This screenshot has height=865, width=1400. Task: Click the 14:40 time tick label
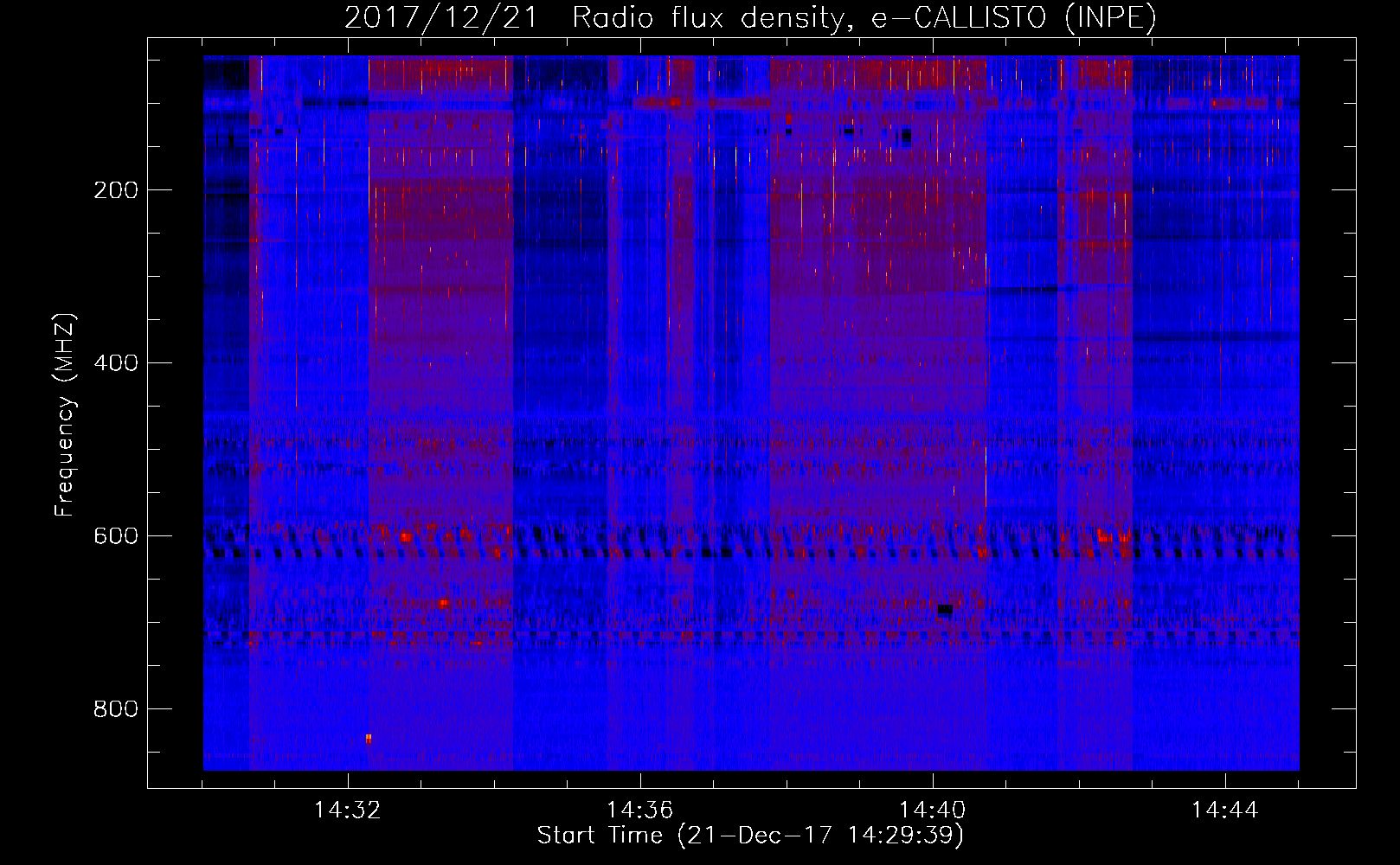point(932,811)
